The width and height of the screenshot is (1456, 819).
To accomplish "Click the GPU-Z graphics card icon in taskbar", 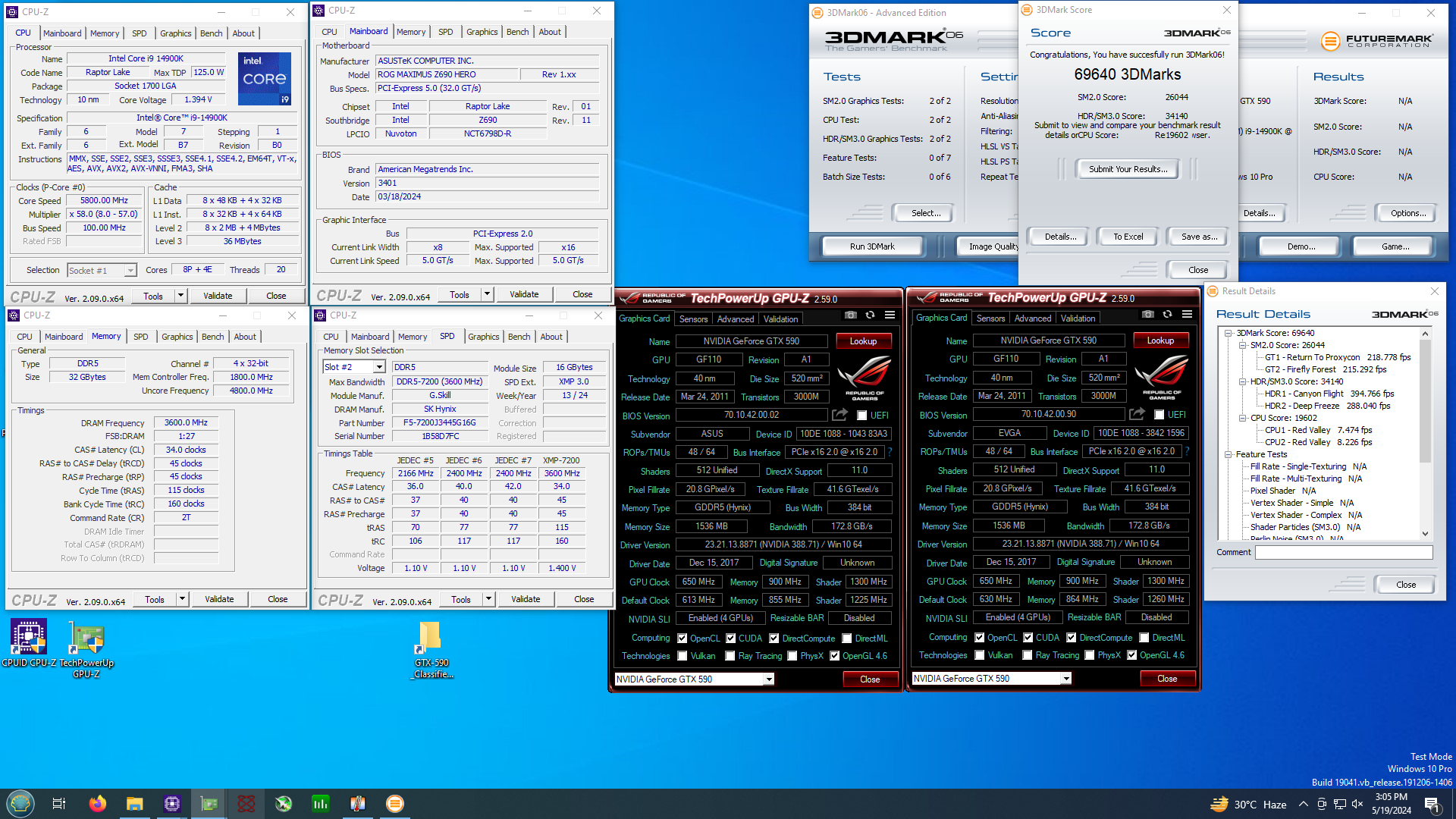I will 209,804.
